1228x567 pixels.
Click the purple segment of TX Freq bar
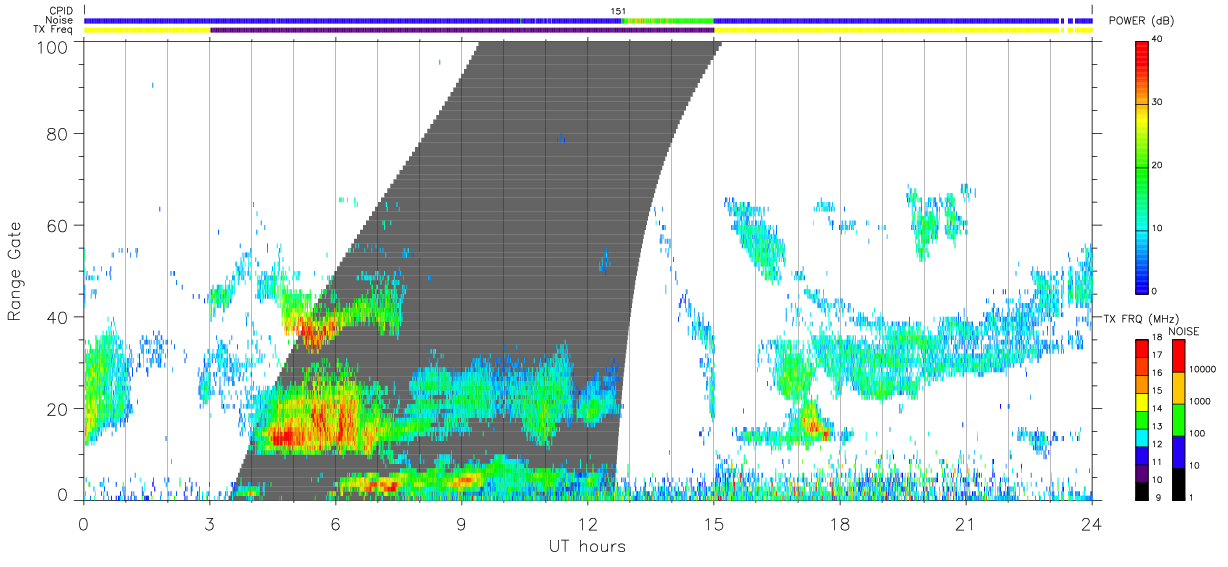pos(462,30)
